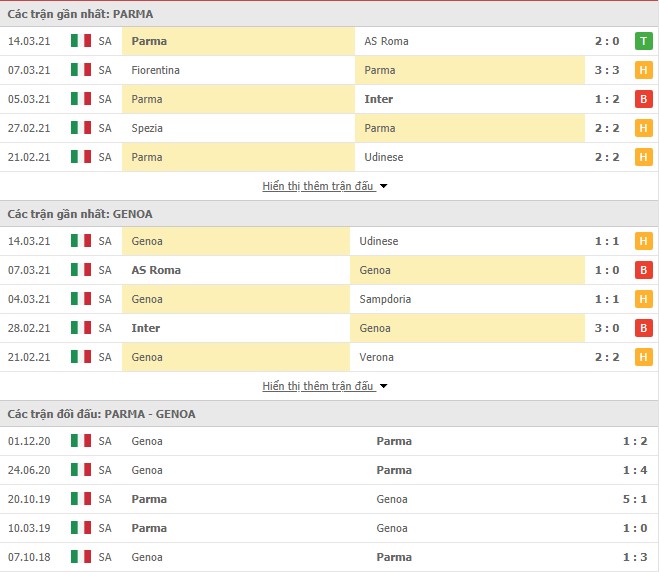The image size is (659, 572).
Task: Click the red B badge for Inter vs Genoa
Action: tap(643, 328)
